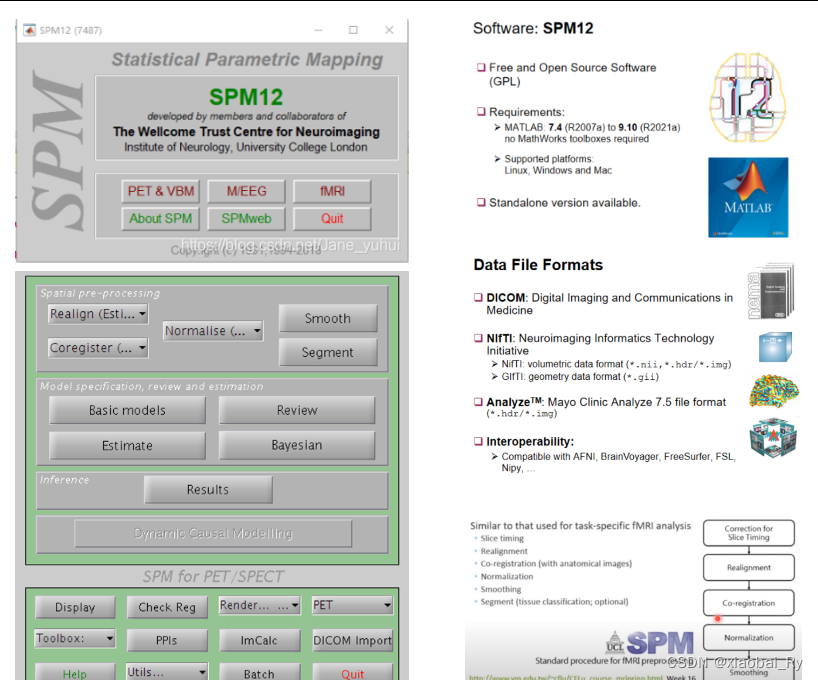Viewport: 818px width, 680px height.
Task: Click the DICOM Import button
Action: coord(352,640)
